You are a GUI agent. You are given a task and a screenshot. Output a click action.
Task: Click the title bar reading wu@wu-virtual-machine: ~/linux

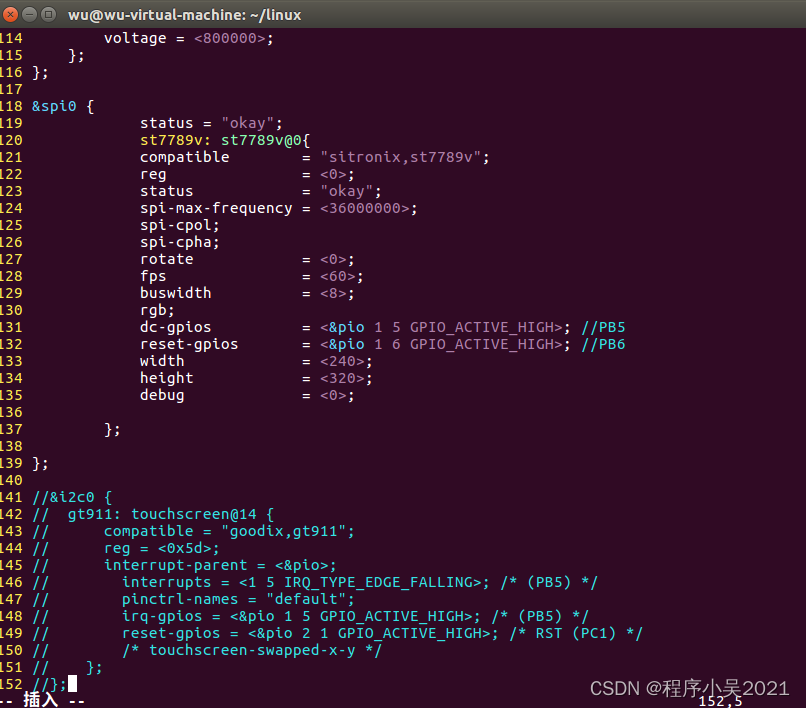[185, 14]
